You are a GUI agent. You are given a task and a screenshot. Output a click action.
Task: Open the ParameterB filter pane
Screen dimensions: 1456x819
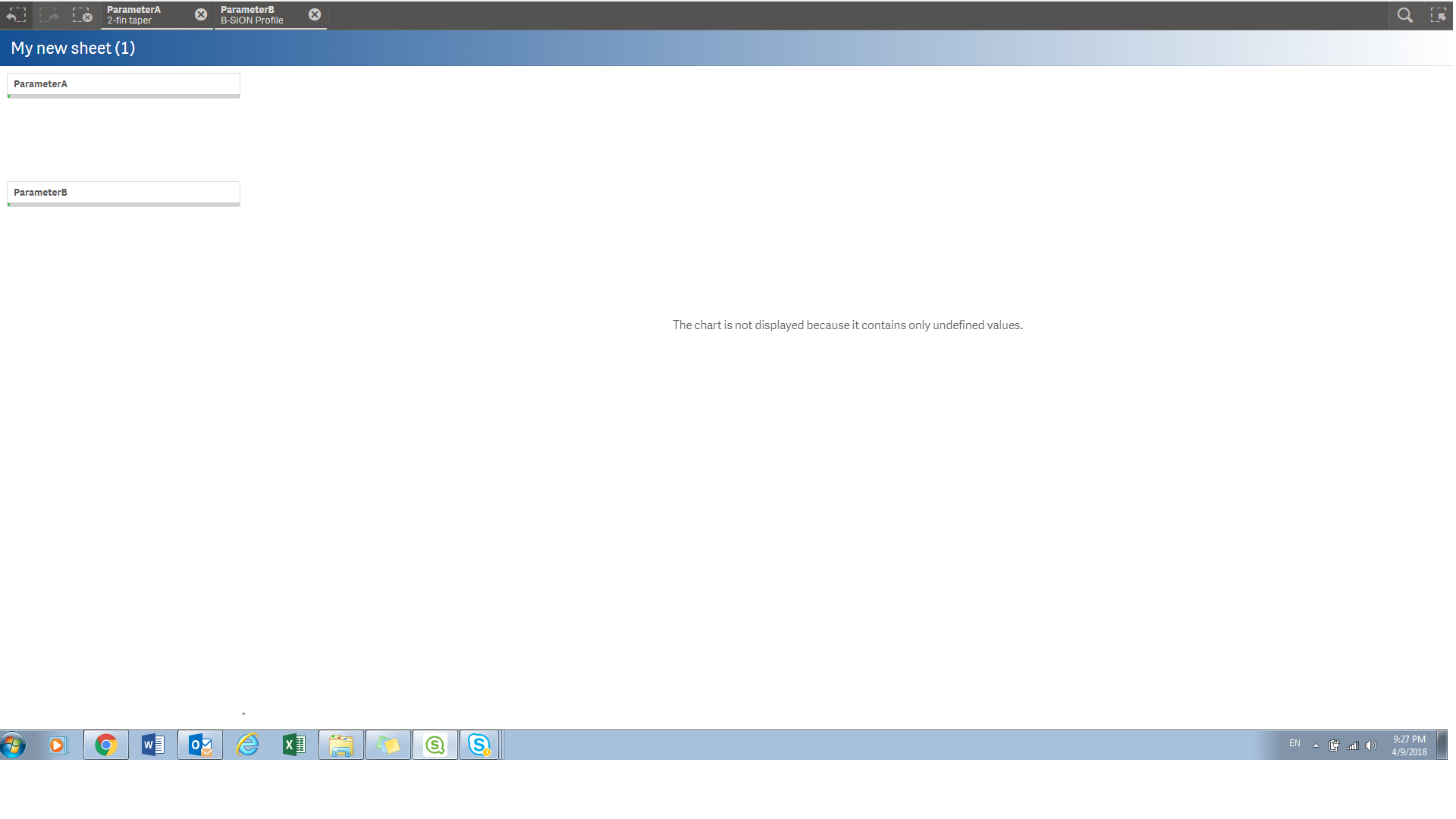tap(123, 193)
